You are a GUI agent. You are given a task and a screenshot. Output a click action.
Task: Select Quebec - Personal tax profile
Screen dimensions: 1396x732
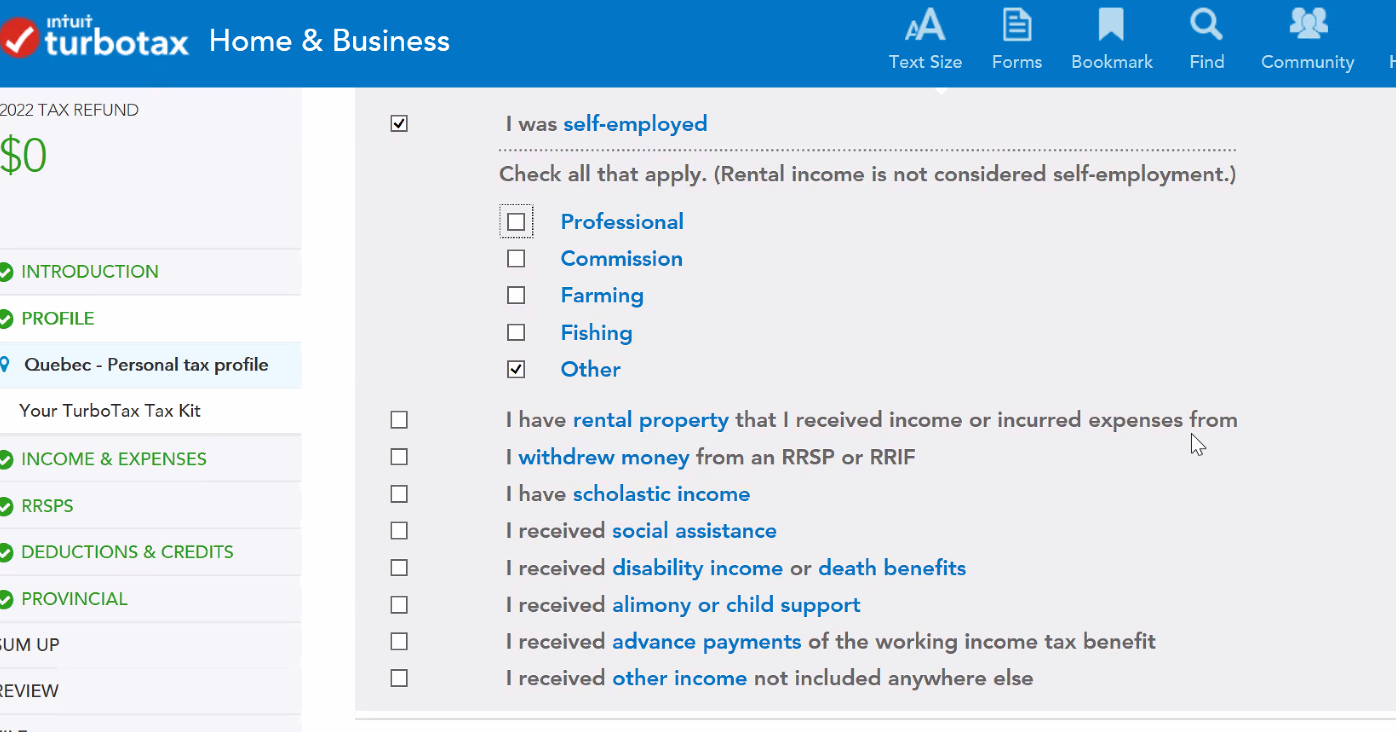pos(146,365)
